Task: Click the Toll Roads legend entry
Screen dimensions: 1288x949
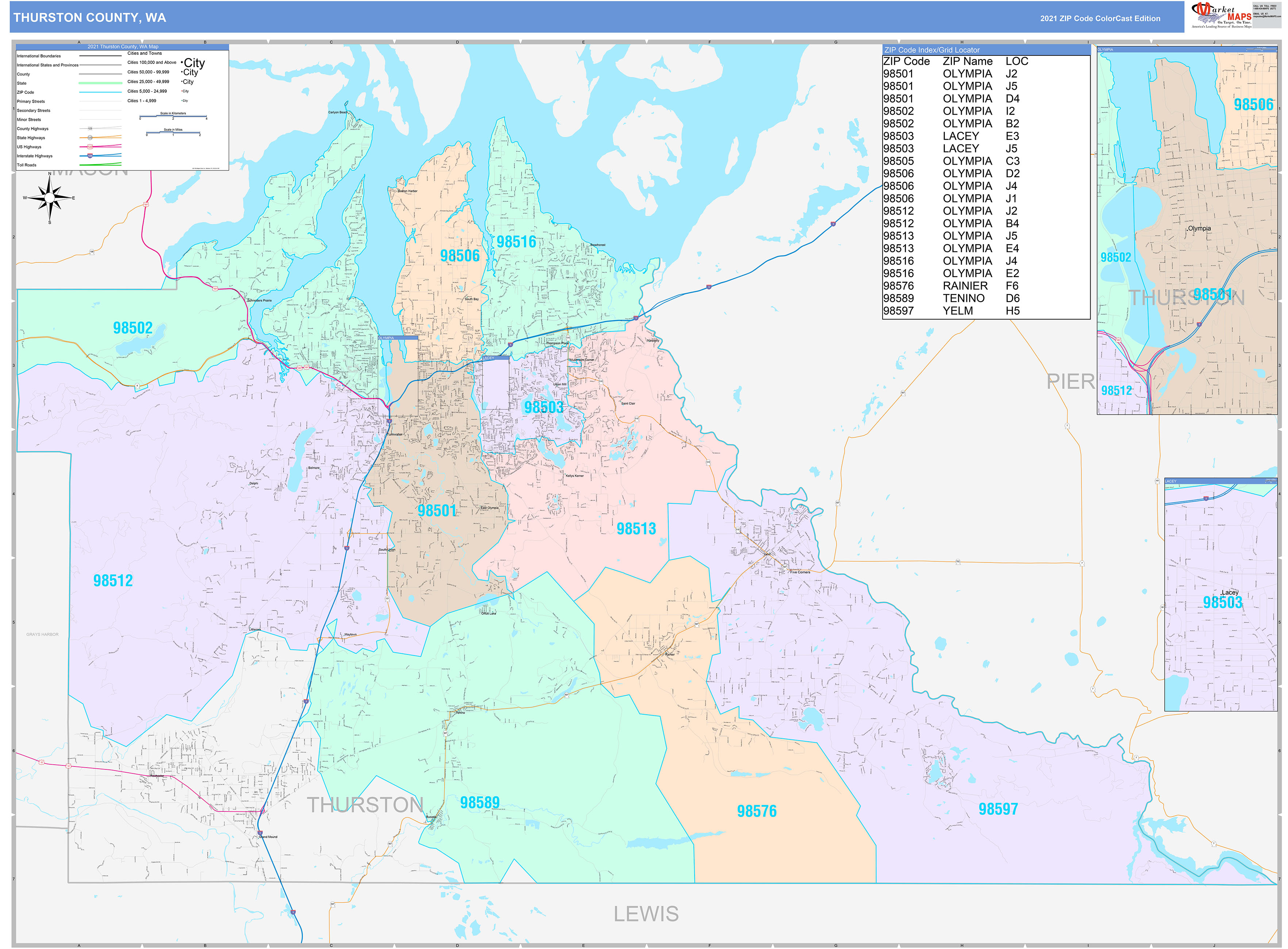Action: [69, 165]
